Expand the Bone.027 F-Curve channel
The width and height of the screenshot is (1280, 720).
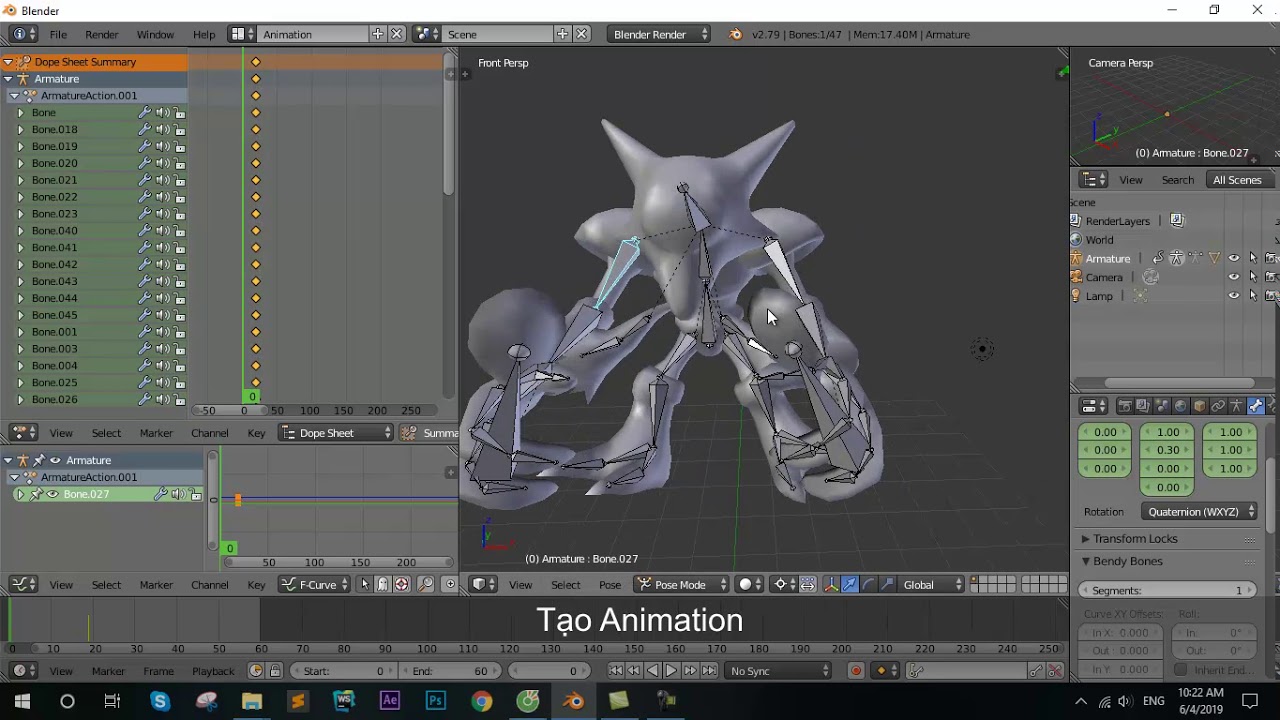click(20, 495)
